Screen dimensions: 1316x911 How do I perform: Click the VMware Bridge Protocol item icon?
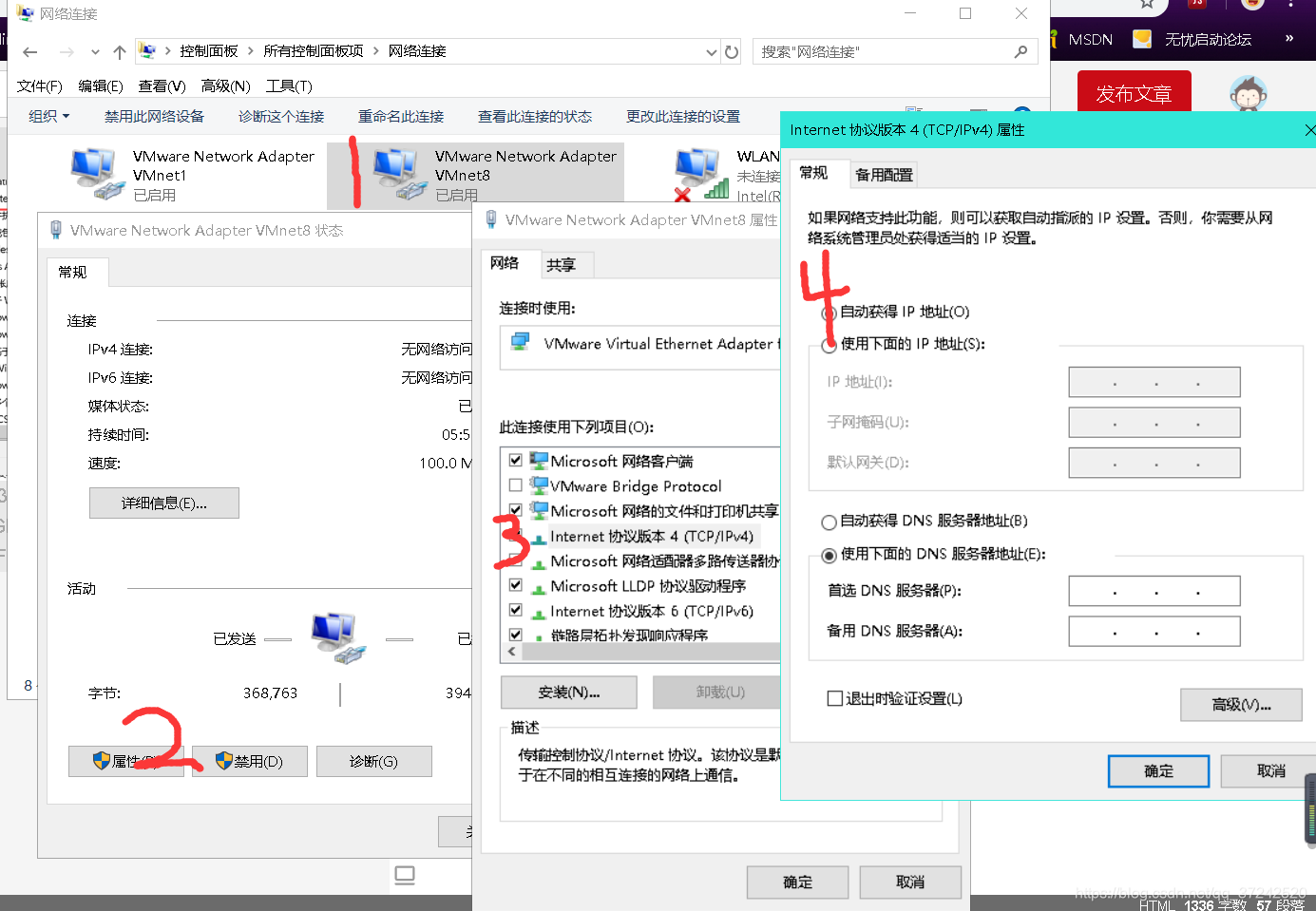click(539, 485)
